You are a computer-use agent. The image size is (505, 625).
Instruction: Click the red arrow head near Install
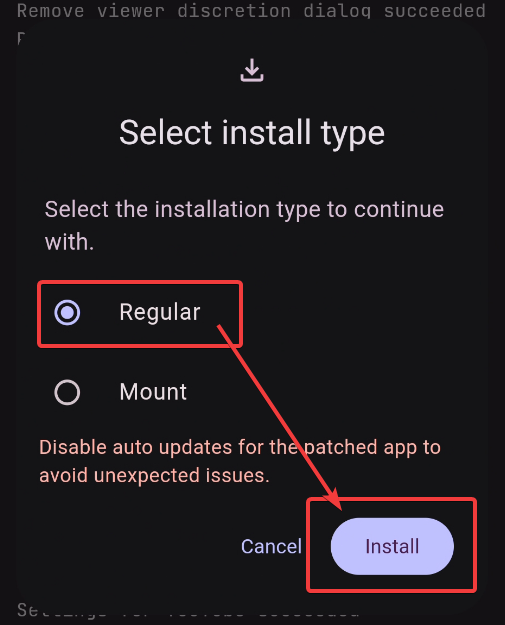pyautogui.click(x=334, y=499)
